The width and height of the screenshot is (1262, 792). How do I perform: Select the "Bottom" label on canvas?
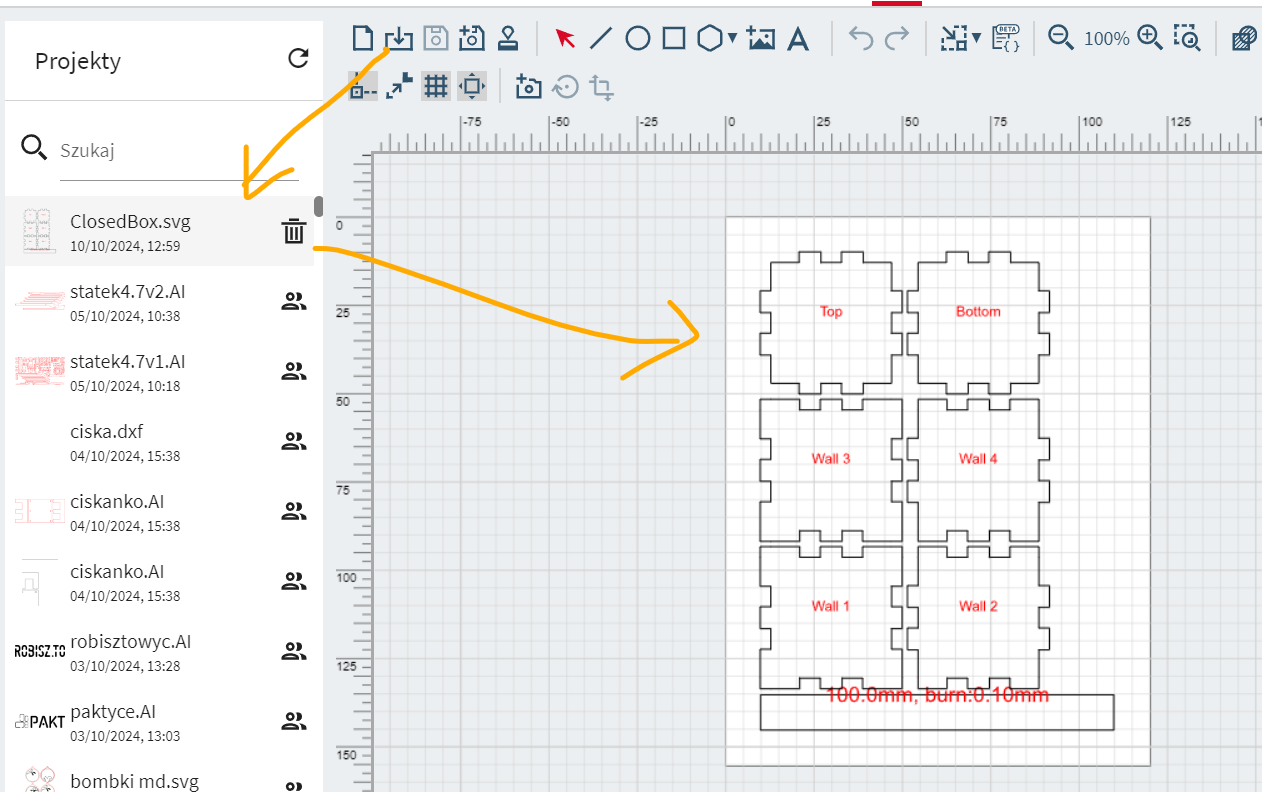pyautogui.click(x=978, y=311)
